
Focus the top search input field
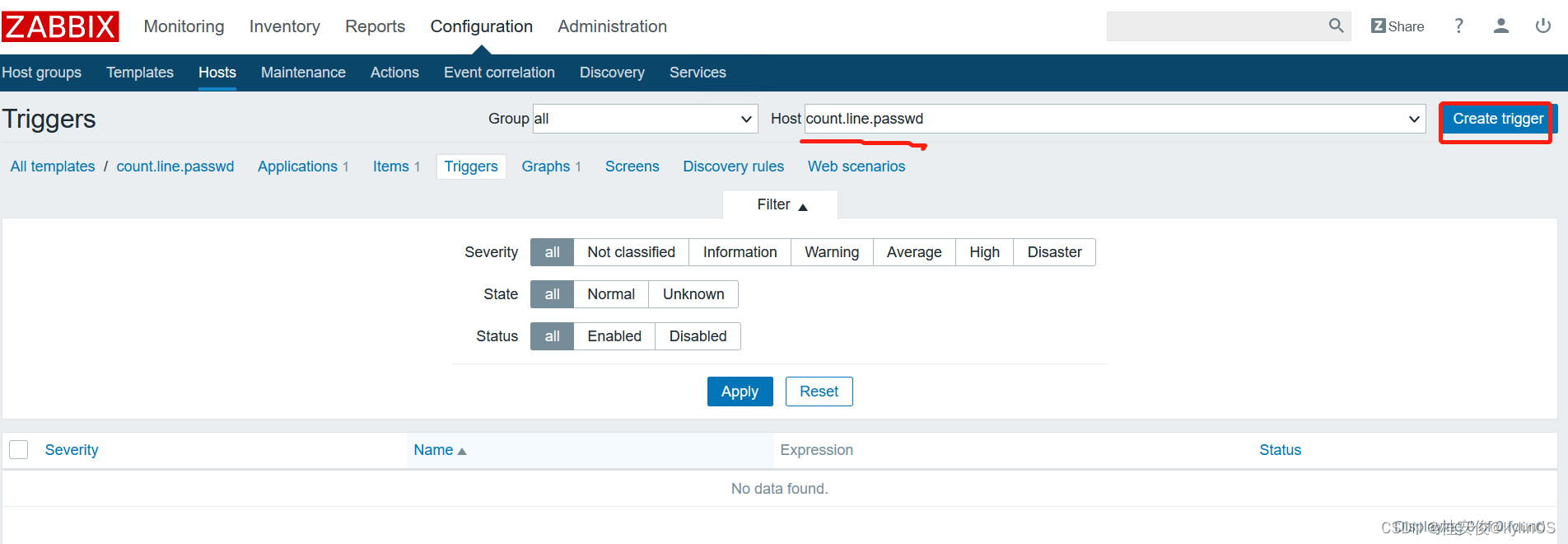pyautogui.click(x=1215, y=26)
